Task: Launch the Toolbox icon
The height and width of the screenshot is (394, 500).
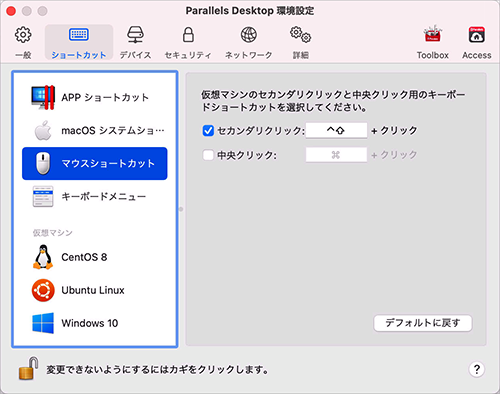Action: click(432, 34)
